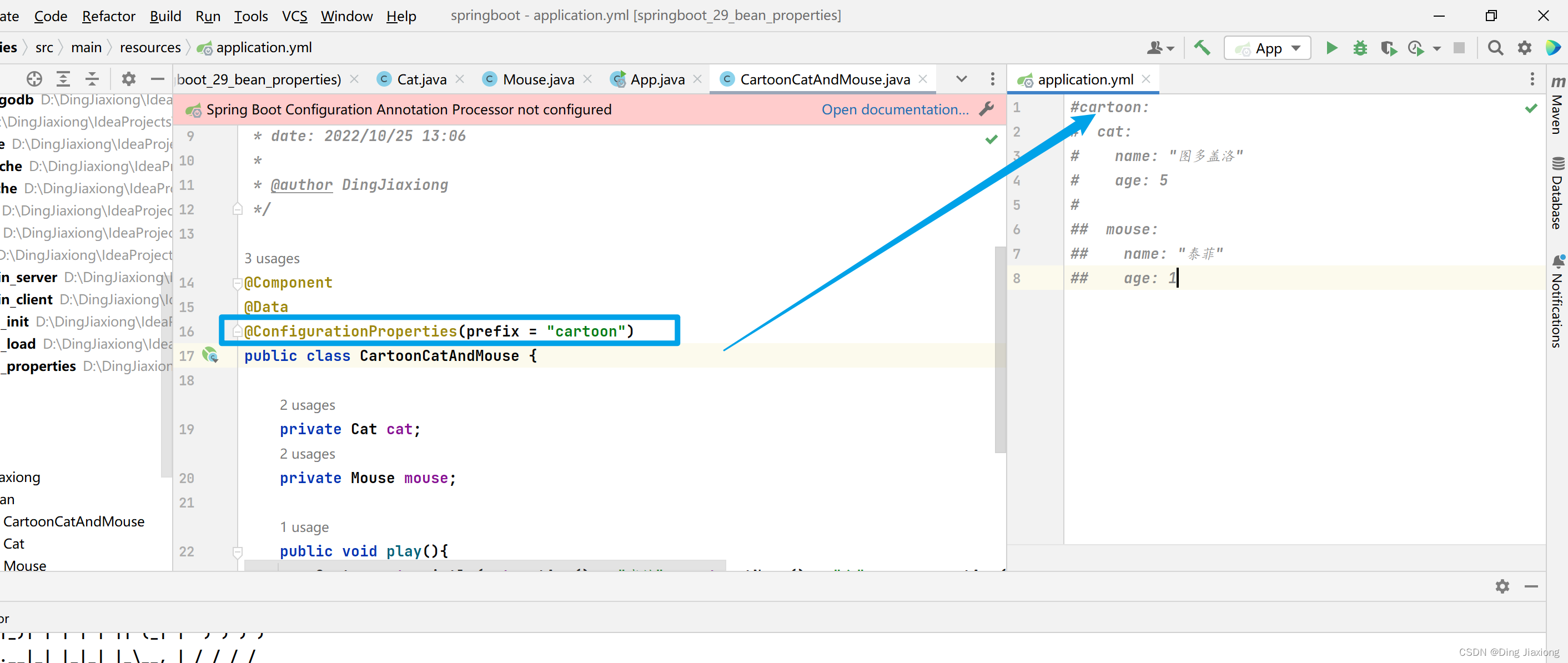The image size is (1568, 663).
Task: Click wrench icon in annotation processor banner
Action: [987, 109]
